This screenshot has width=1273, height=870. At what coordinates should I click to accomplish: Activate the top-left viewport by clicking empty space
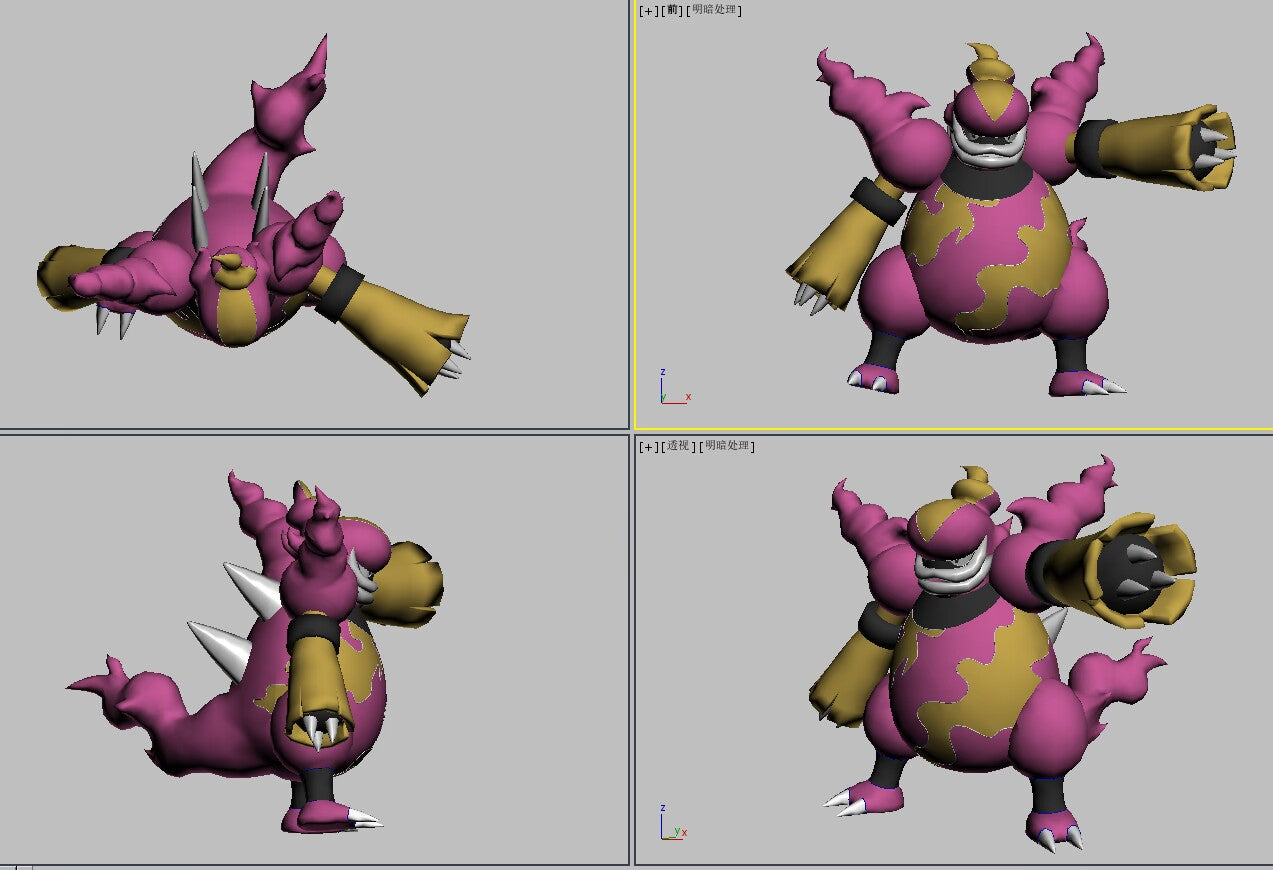point(500,100)
